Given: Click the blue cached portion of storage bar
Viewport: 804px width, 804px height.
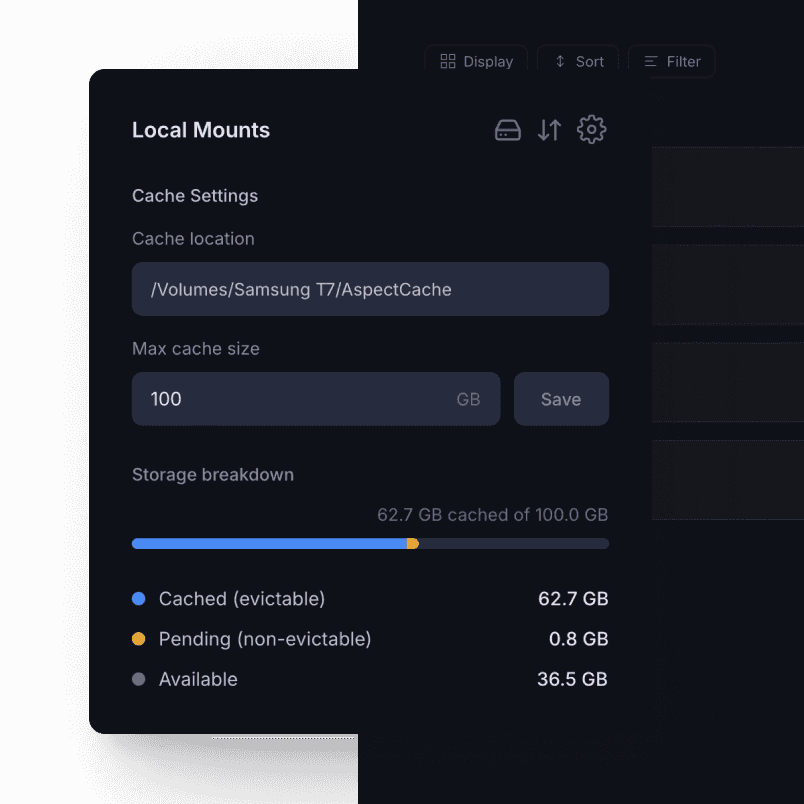Looking at the screenshot, I should pos(268,544).
